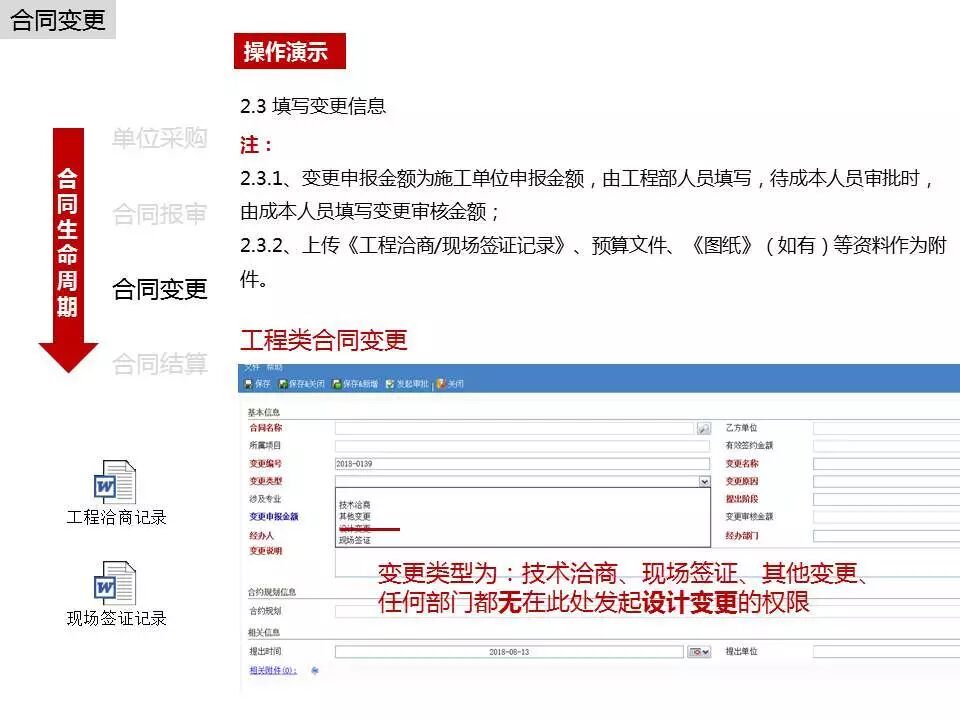This screenshot has width=960, height=720.
Task: Click the 经办人 field label
Action: pos(261,536)
